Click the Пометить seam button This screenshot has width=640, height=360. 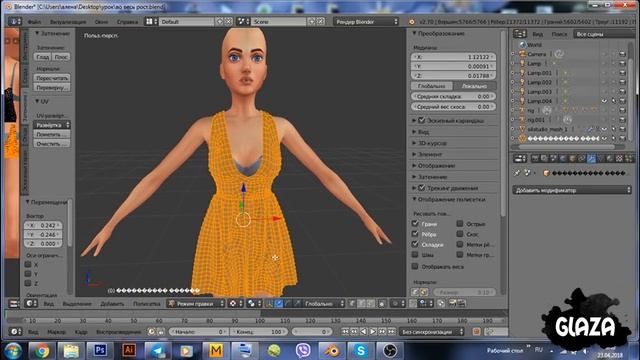coord(52,134)
